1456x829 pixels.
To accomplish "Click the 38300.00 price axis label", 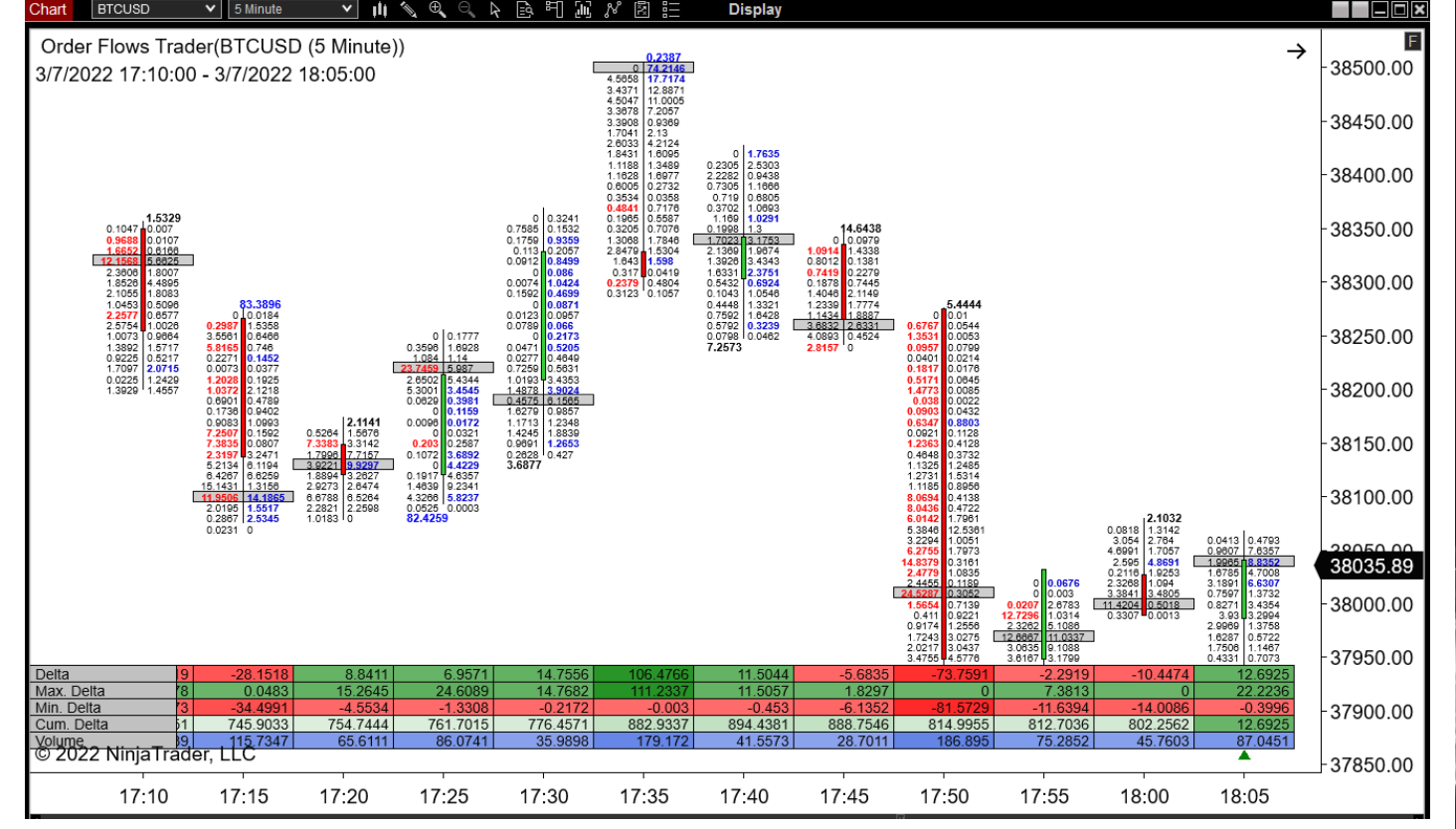I will 1371,283.
